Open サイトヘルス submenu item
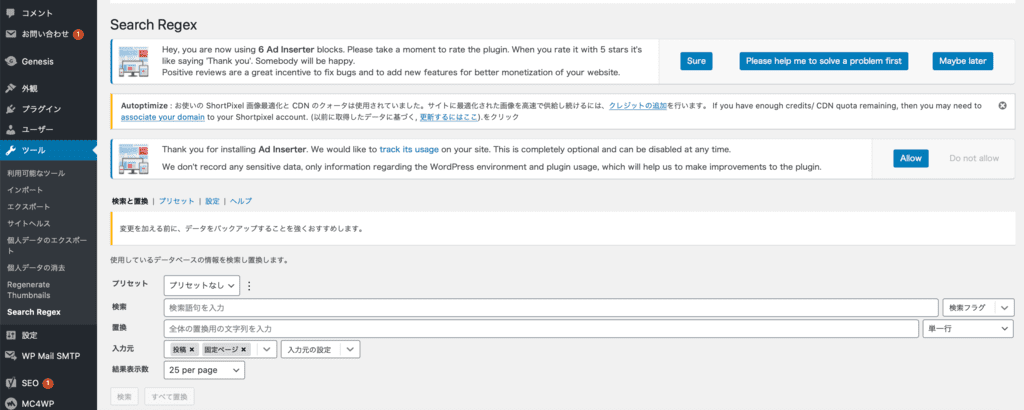The image size is (1024, 410). [29, 223]
